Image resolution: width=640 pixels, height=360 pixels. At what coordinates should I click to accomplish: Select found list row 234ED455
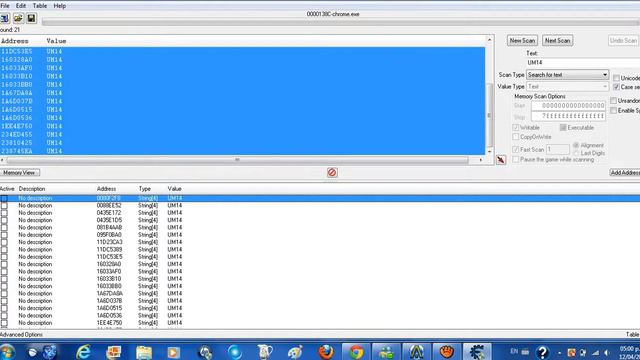pos(242,134)
